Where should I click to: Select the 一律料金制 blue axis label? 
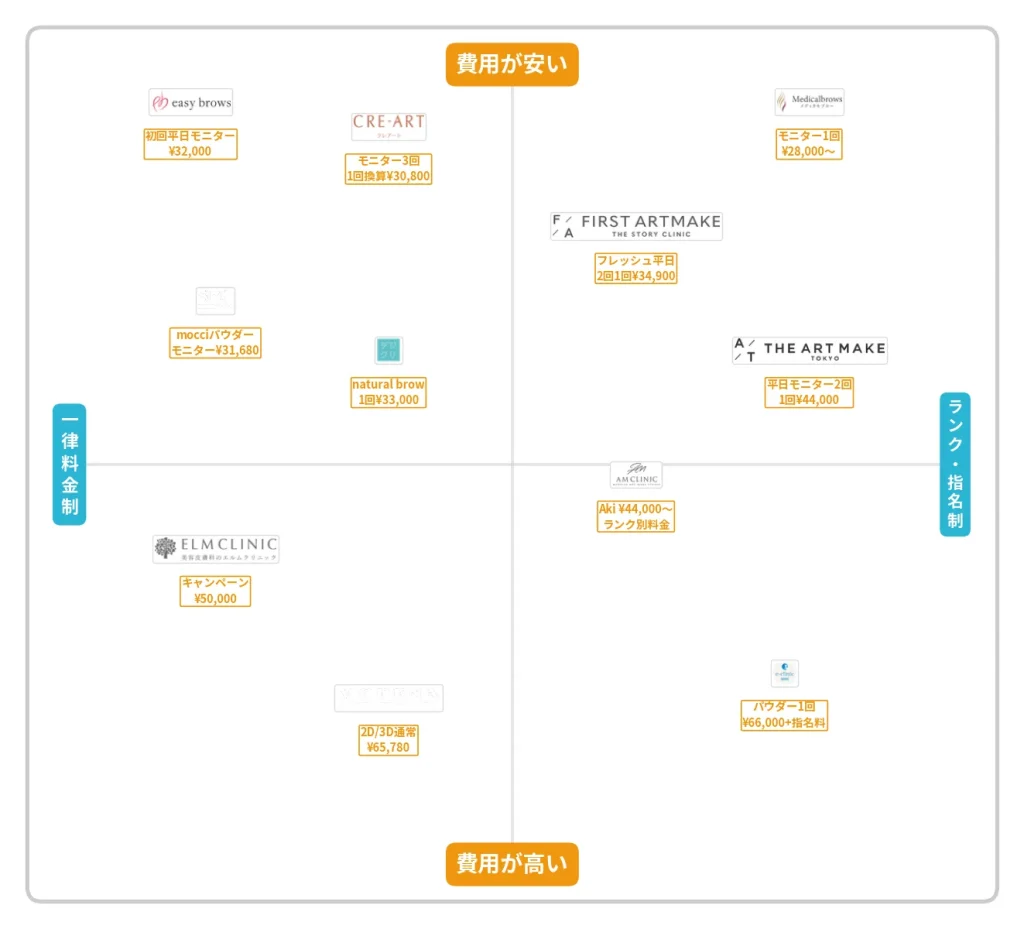(x=70, y=464)
